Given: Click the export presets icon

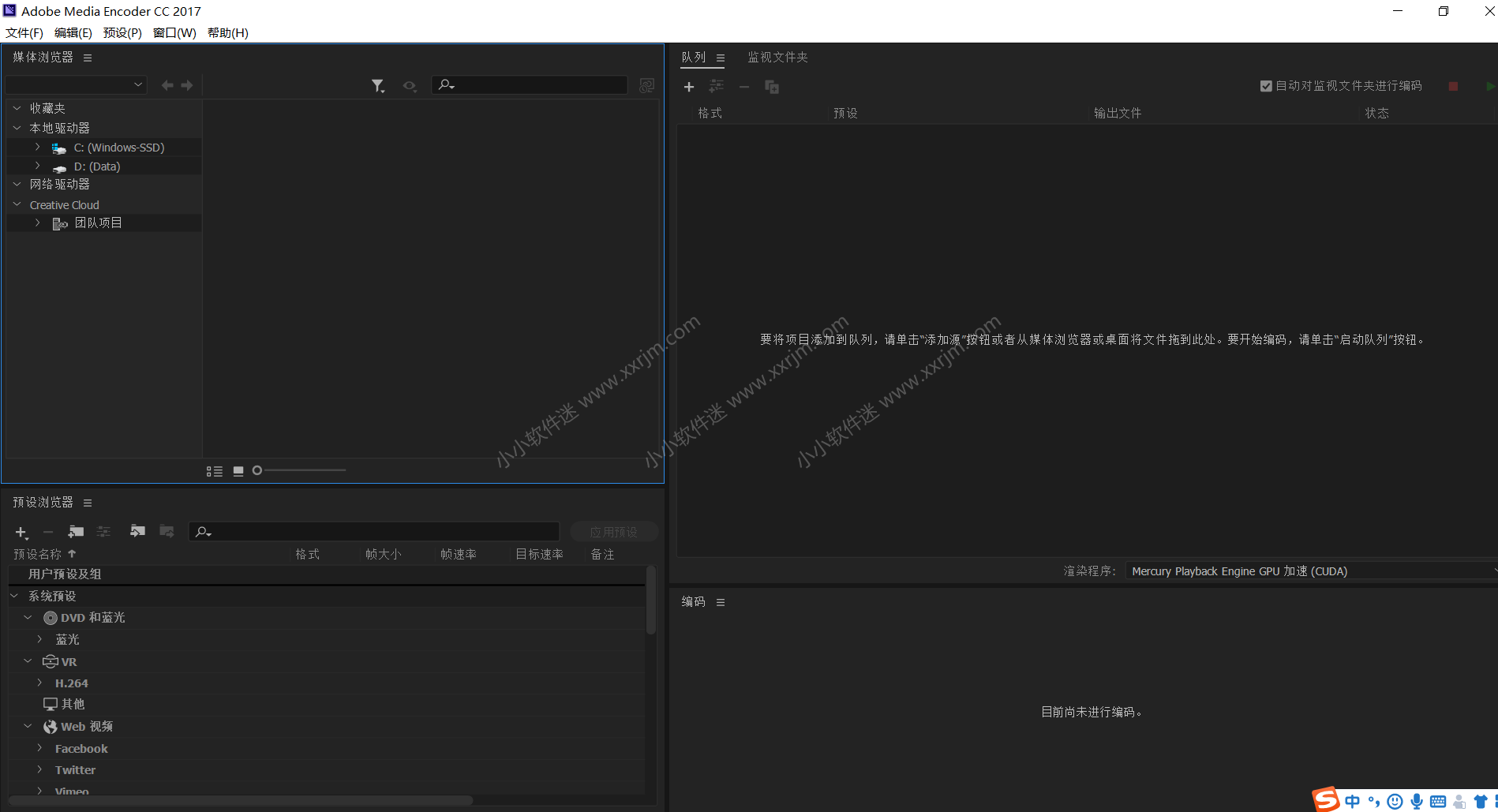Looking at the screenshot, I should coord(167,531).
